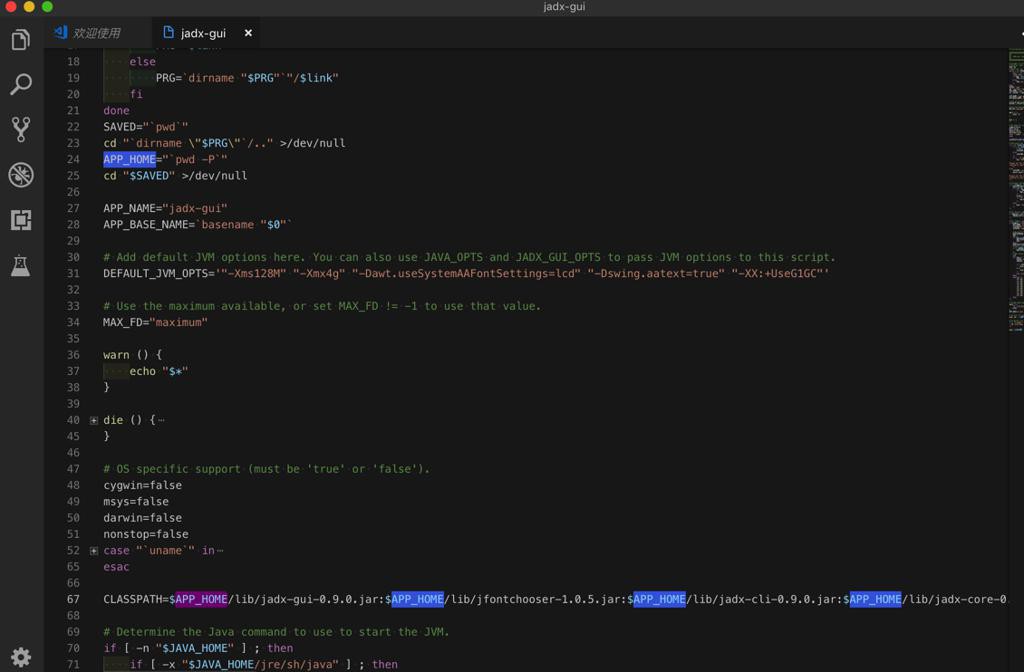Close the jadx-gui tab
The image size is (1024, 672).
pyautogui.click(x=248, y=33)
